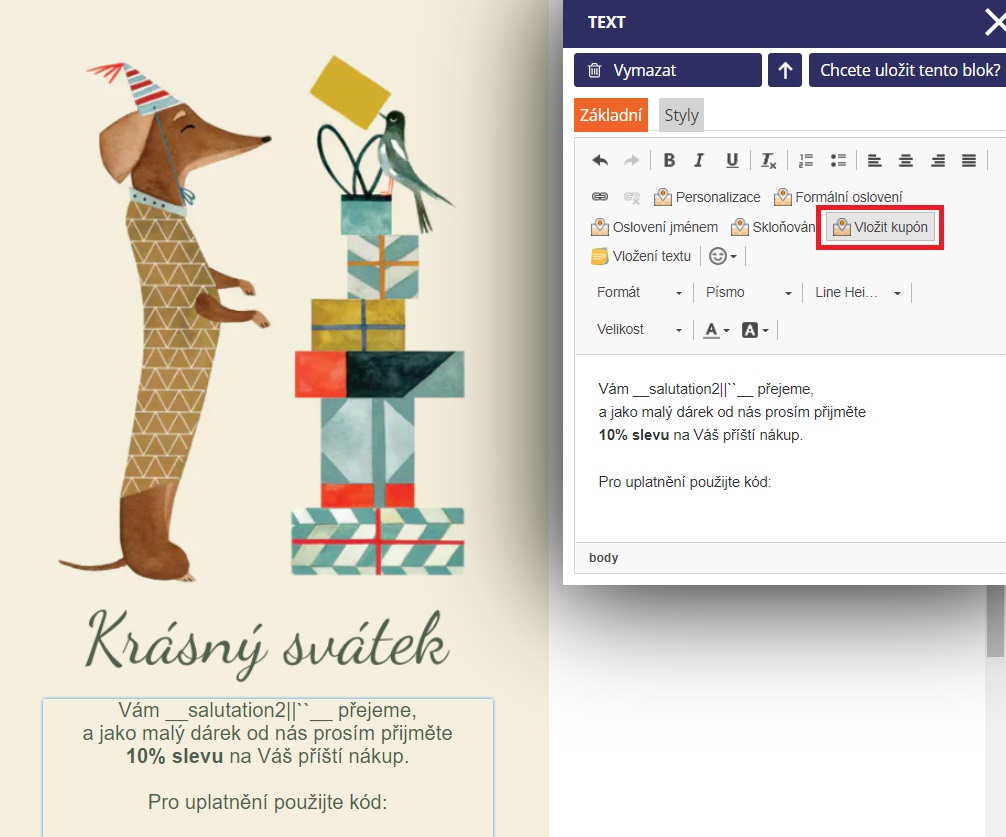Insert a bulleted list
The width and height of the screenshot is (1006, 837).
pyautogui.click(x=838, y=160)
